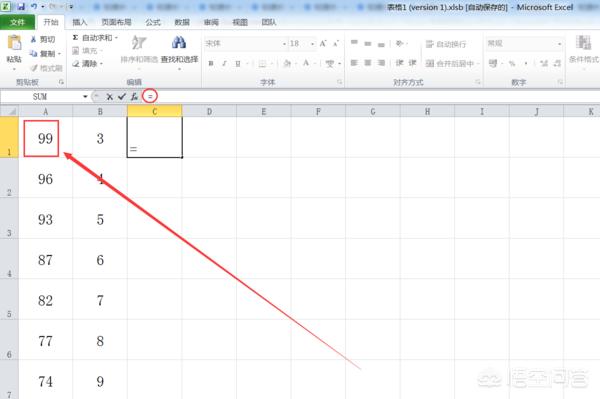Viewport: 600px width, 399px height.
Task: Click the Format Painter brush icon
Action: tap(34, 68)
